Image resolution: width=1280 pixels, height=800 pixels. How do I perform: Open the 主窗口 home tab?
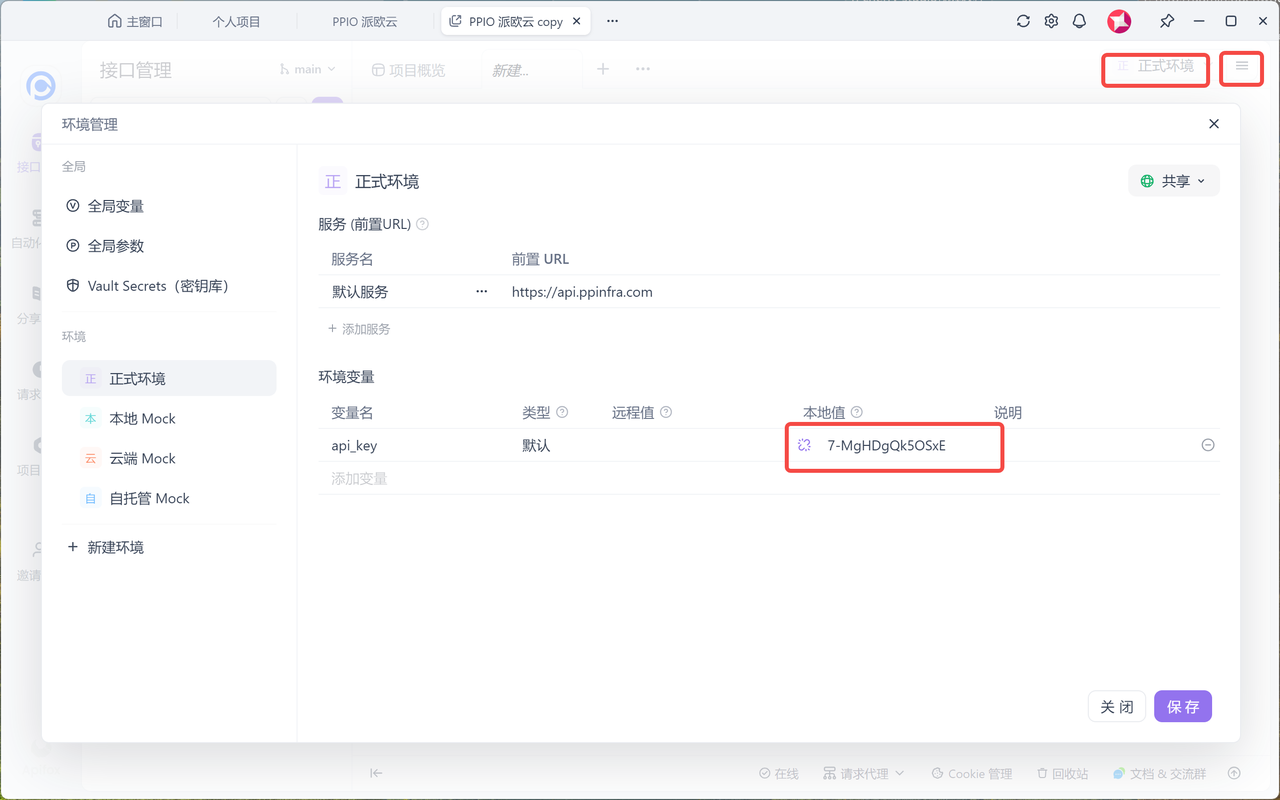(x=135, y=21)
